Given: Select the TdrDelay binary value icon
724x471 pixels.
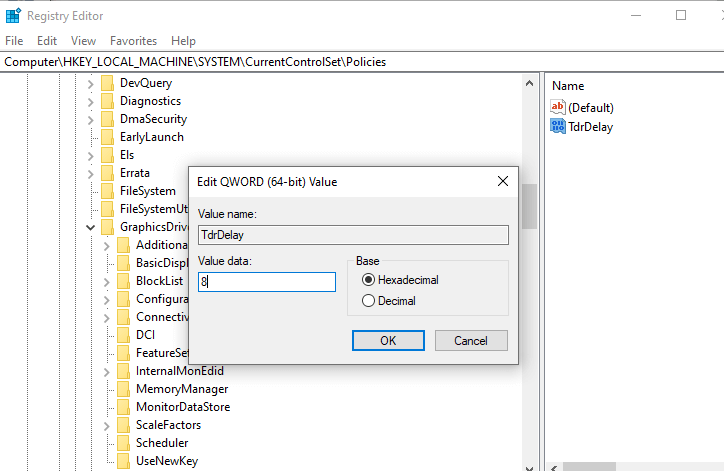Looking at the screenshot, I should click(558, 126).
